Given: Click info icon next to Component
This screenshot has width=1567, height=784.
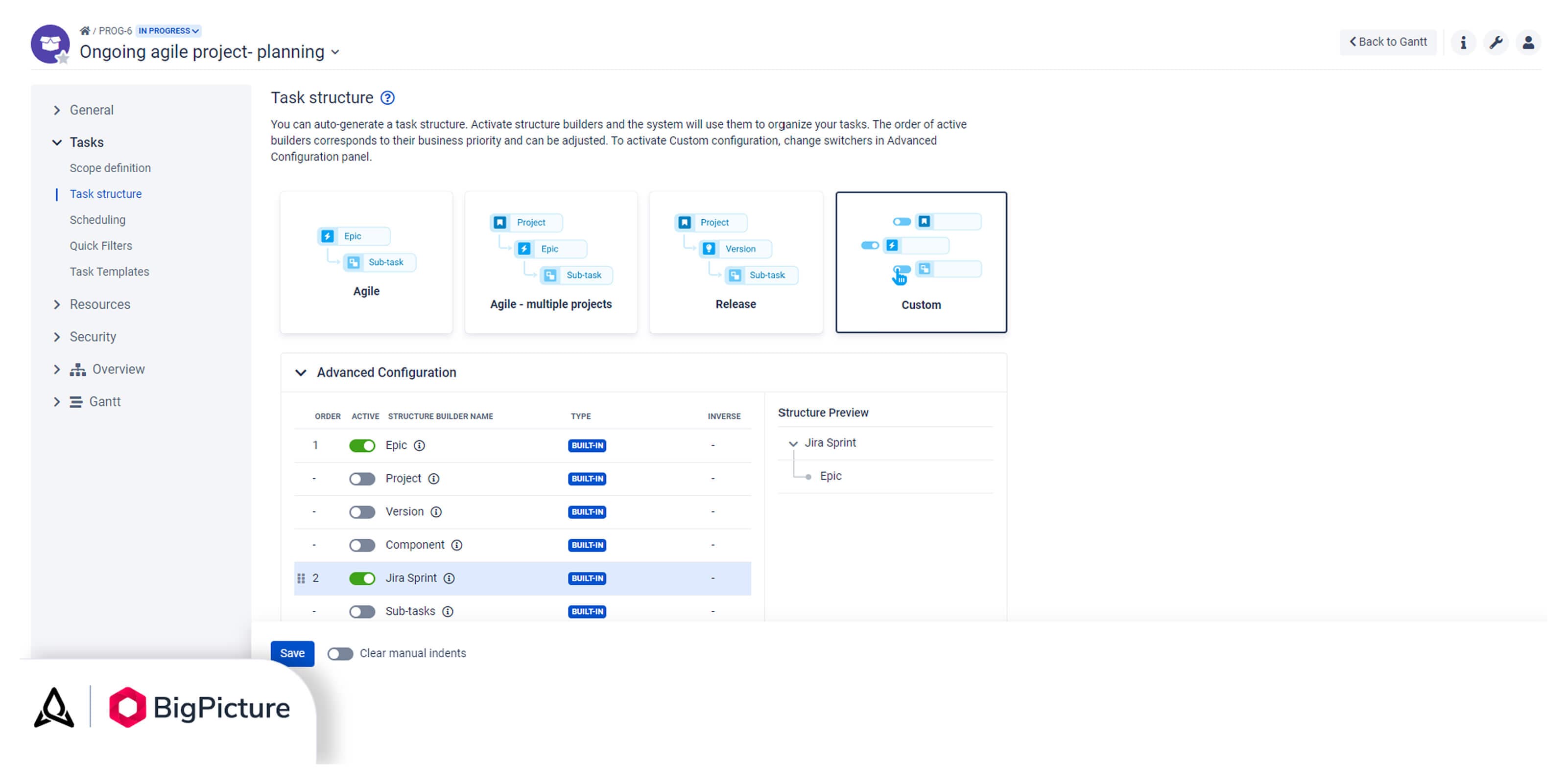Looking at the screenshot, I should (x=456, y=545).
